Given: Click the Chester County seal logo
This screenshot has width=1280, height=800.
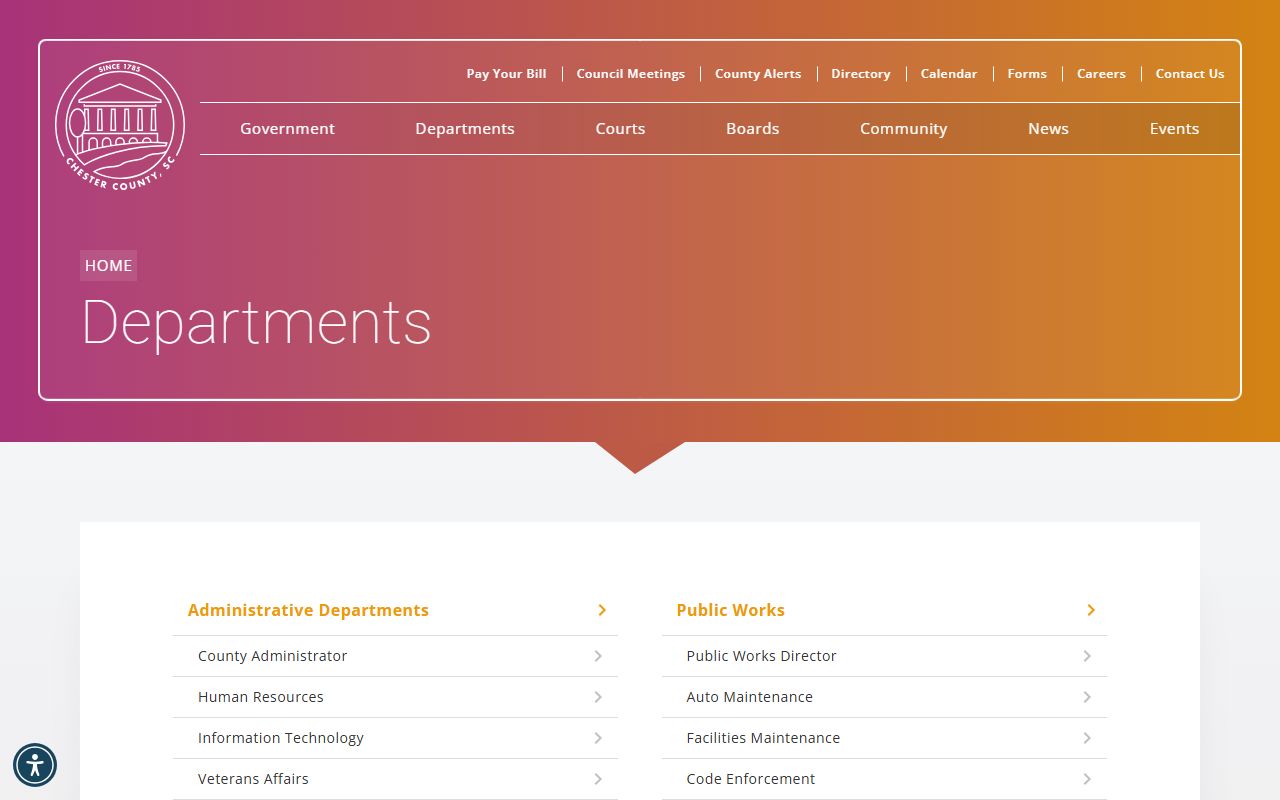Looking at the screenshot, I should coord(120,126).
